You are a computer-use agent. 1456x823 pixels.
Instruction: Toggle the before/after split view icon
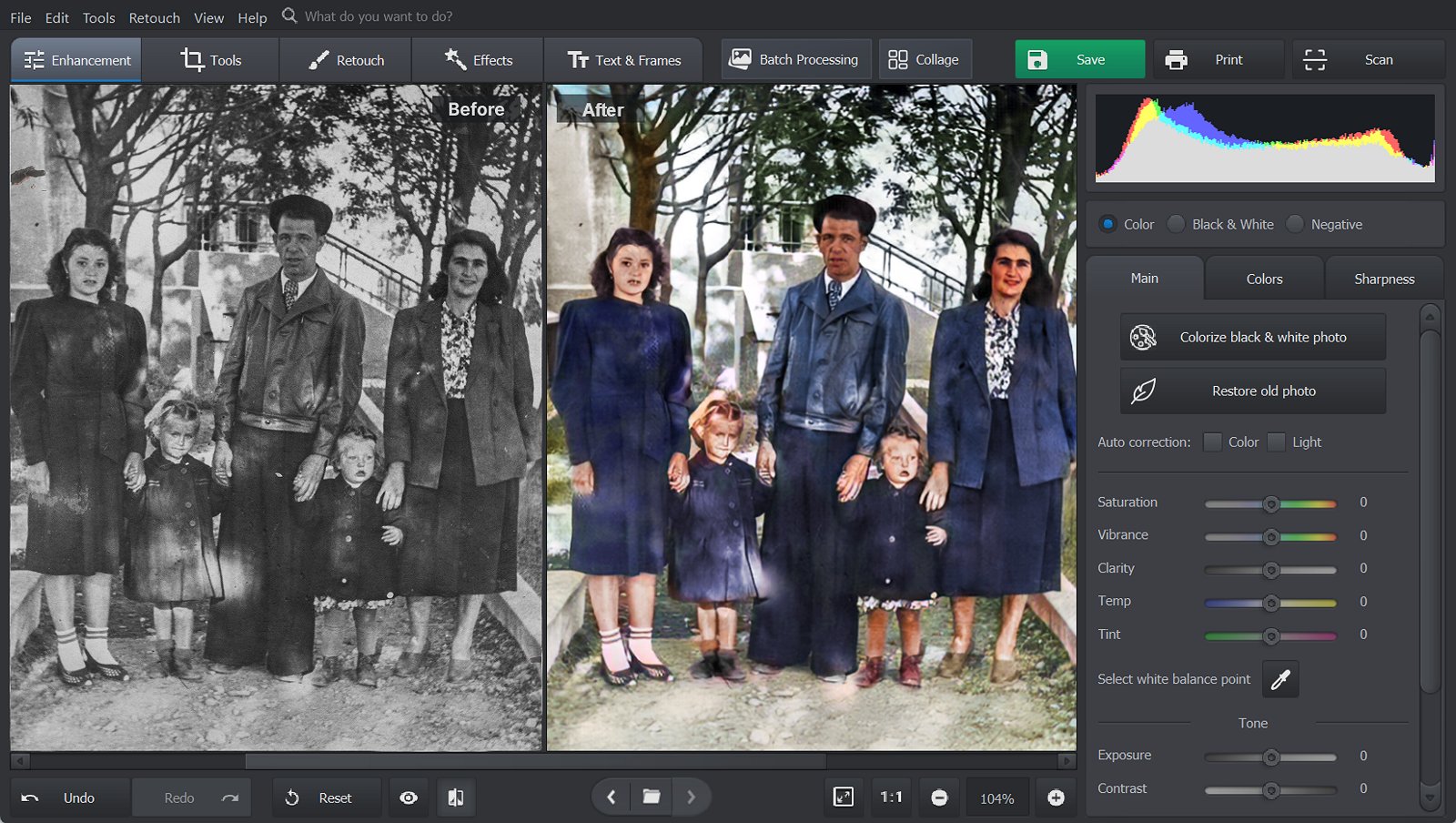click(x=456, y=798)
